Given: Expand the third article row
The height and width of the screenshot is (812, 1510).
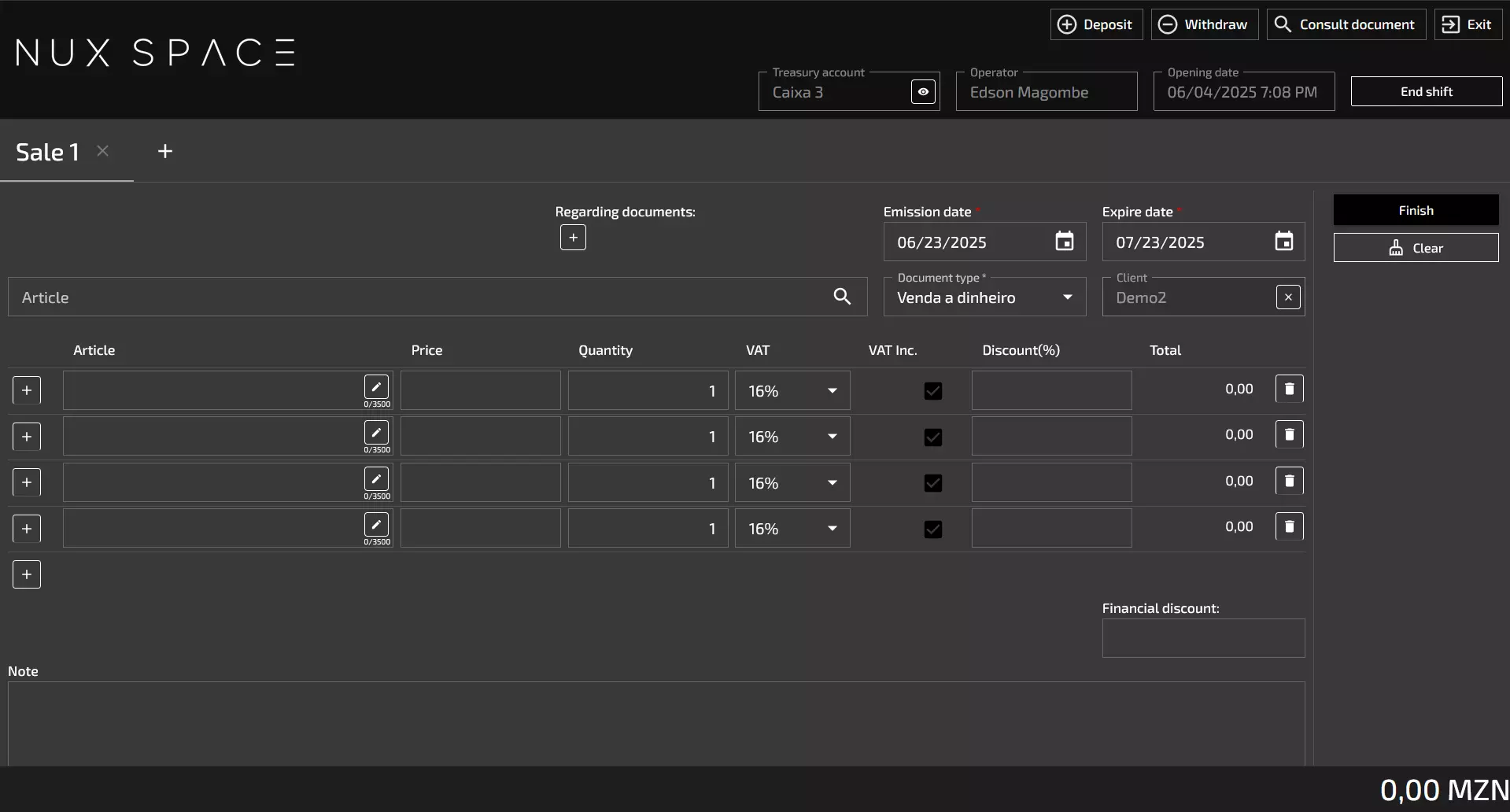Looking at the screenshot, I should click(27, 482).
